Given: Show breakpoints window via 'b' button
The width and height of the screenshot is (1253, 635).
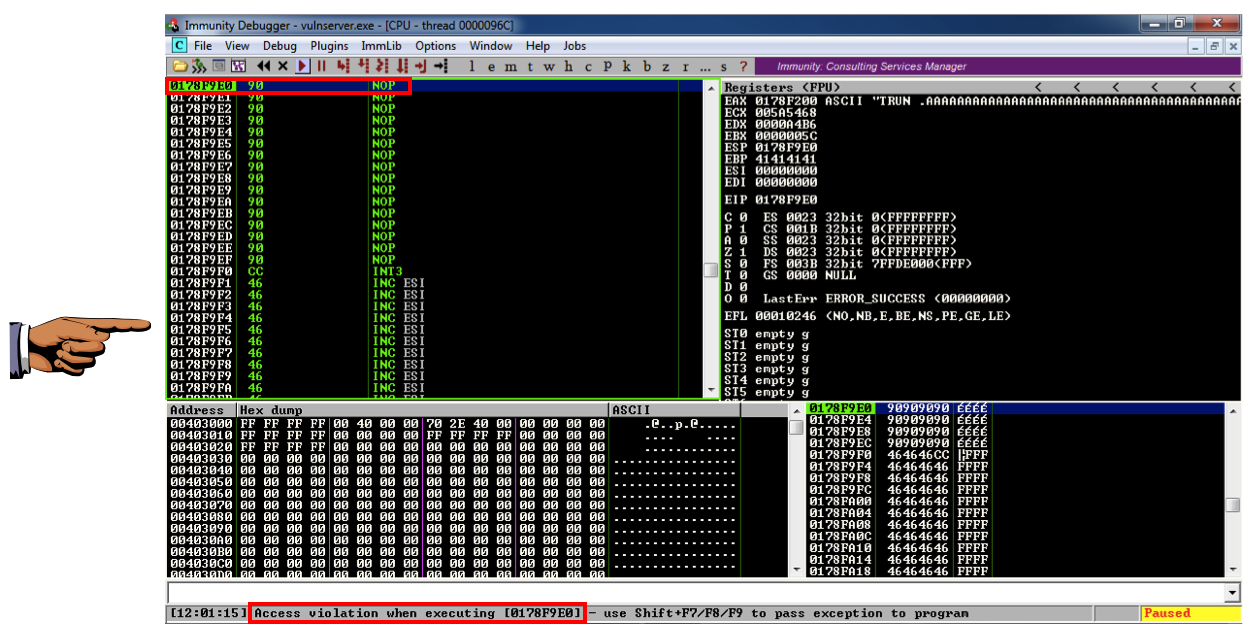Looking at the screenshot, I should pyautogui.click(x=647, y=66).
